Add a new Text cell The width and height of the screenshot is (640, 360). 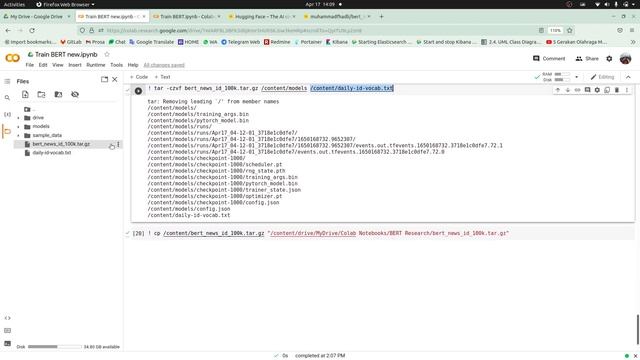coord(162,77)
